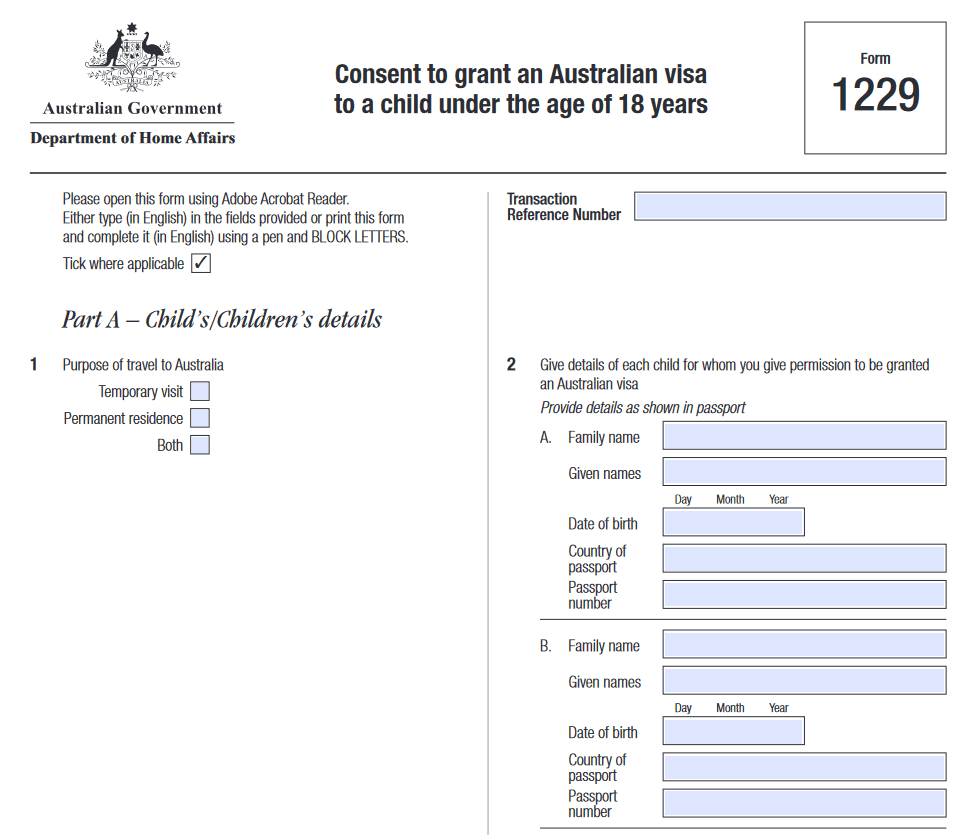Click child B Date of birth field

point(734,731)
